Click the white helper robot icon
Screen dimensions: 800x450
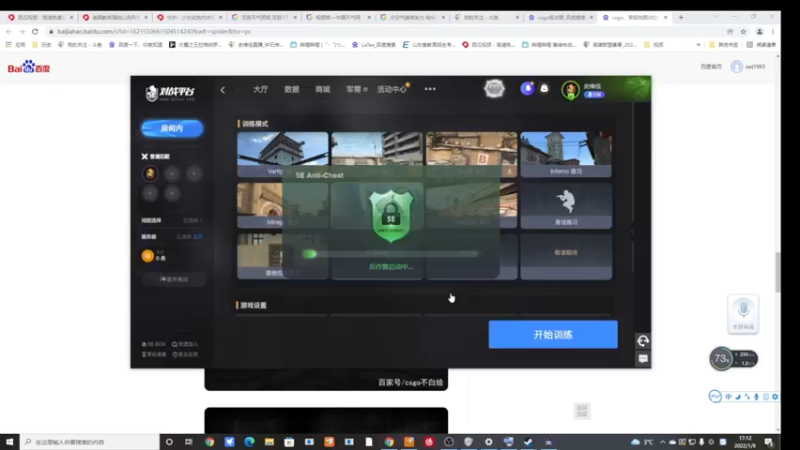pos(544,89)
